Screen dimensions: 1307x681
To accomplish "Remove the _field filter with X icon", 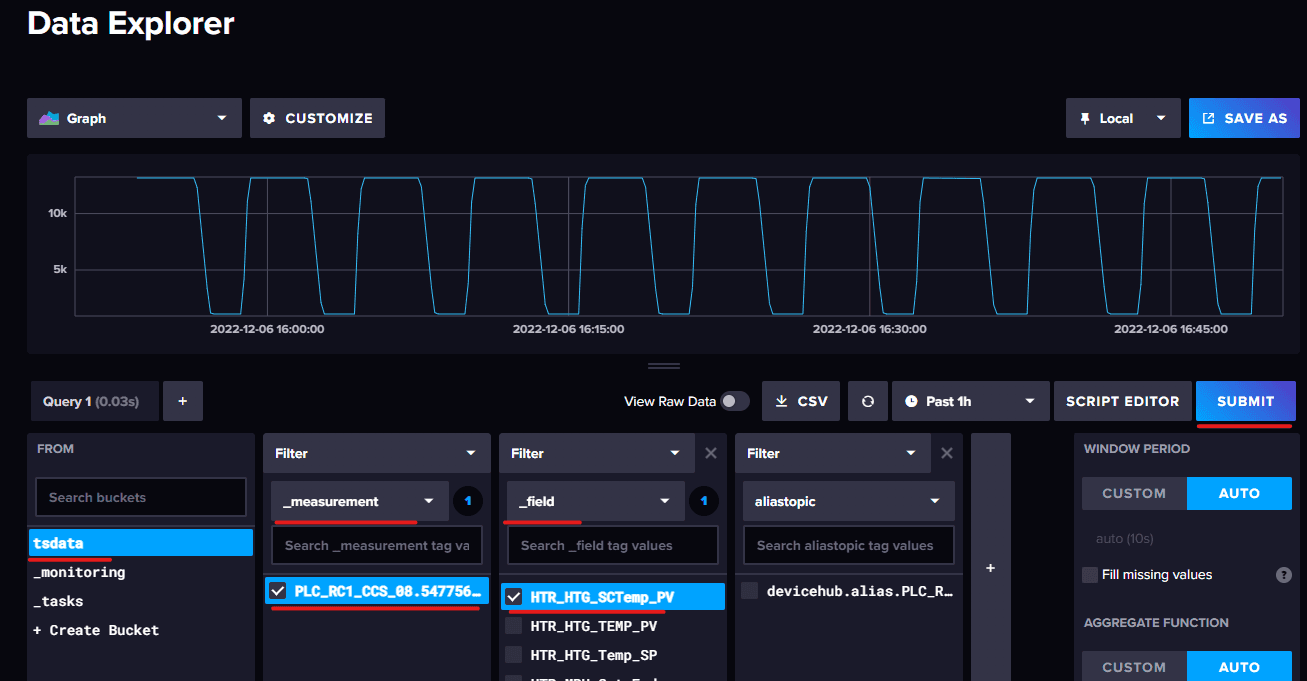I will (x=711, y=453).
